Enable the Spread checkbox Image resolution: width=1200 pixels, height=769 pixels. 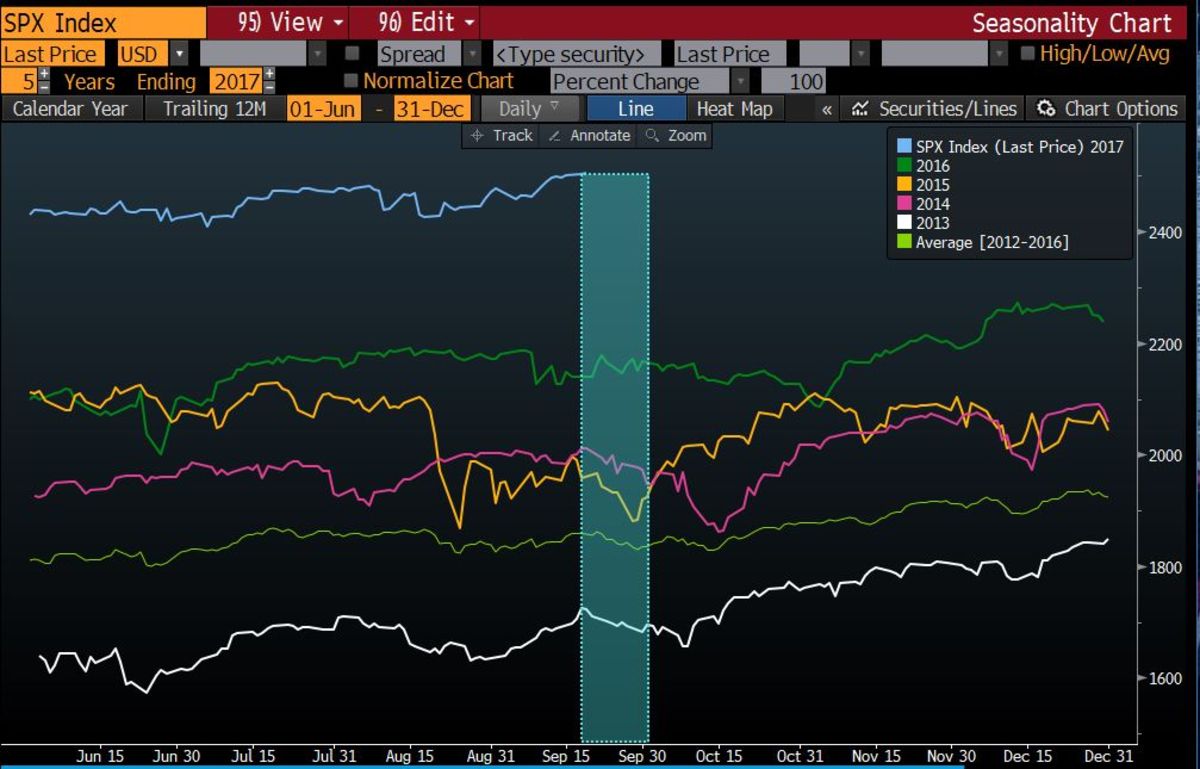[x=352, y=54]
